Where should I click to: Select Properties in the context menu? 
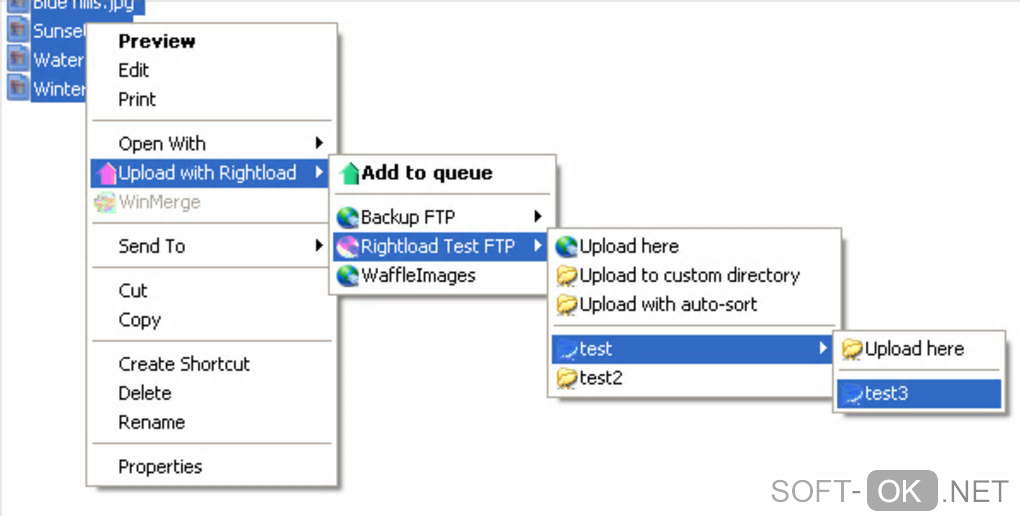point(160,467)
